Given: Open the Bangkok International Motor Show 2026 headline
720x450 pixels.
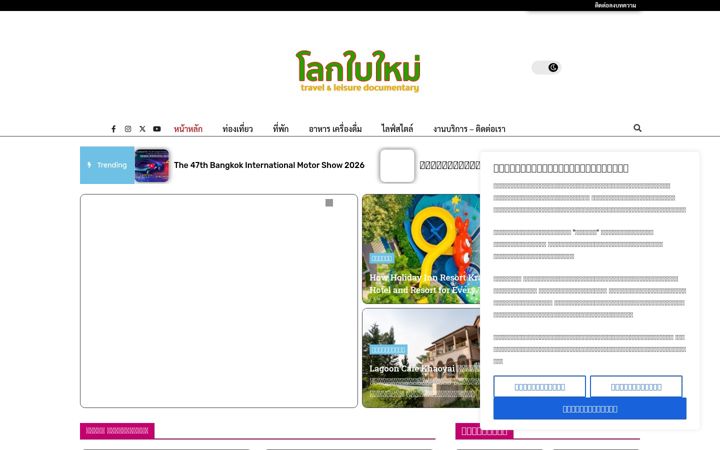Looking at the screenshot, I should click(269, 165).
